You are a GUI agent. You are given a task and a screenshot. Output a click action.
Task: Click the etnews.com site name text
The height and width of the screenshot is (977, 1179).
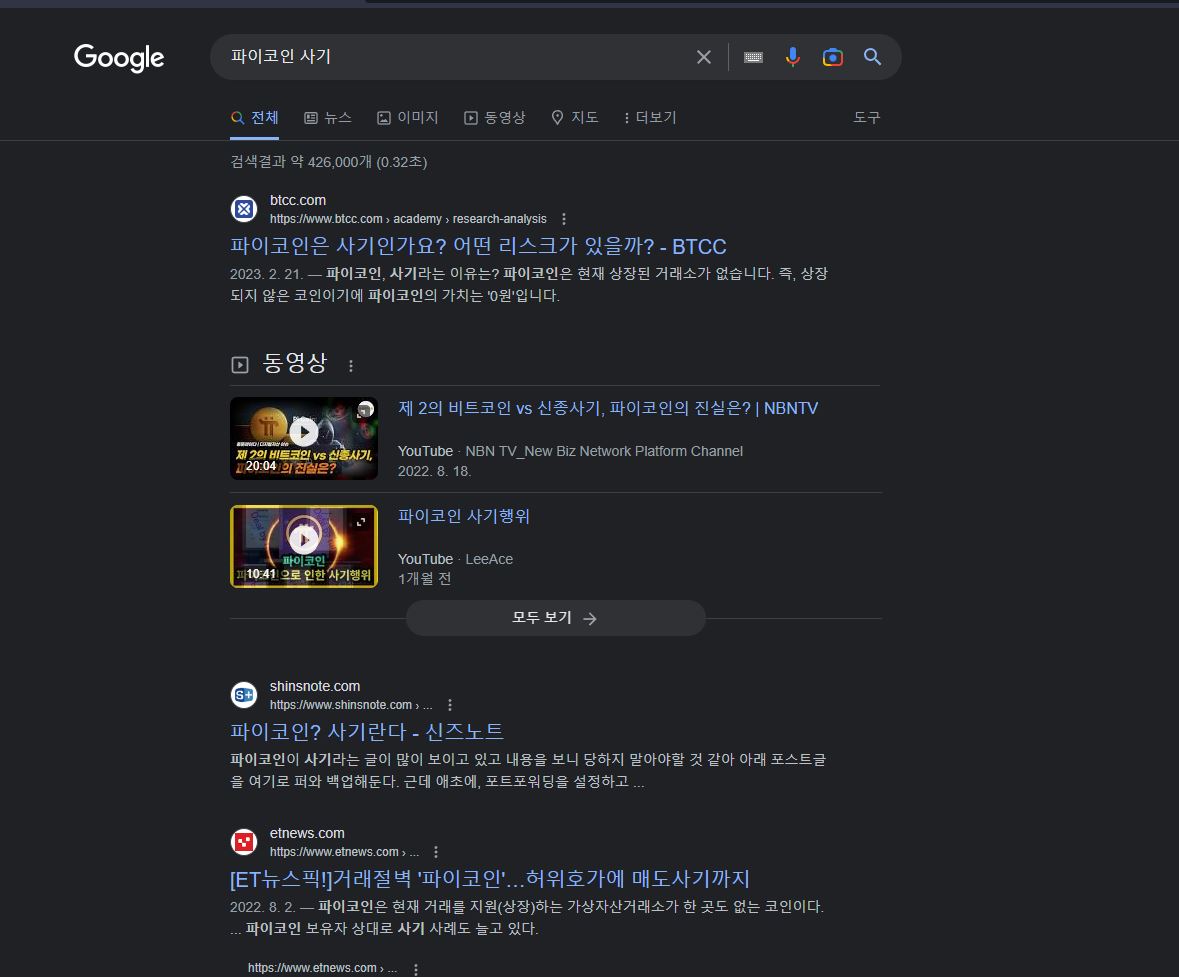click(307, 833)
